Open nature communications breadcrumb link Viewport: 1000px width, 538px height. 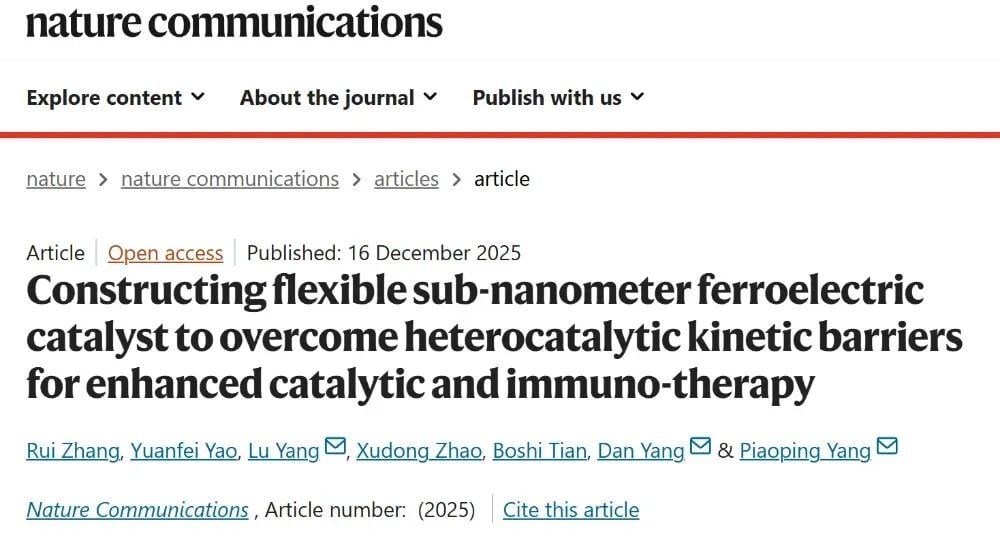230,179
